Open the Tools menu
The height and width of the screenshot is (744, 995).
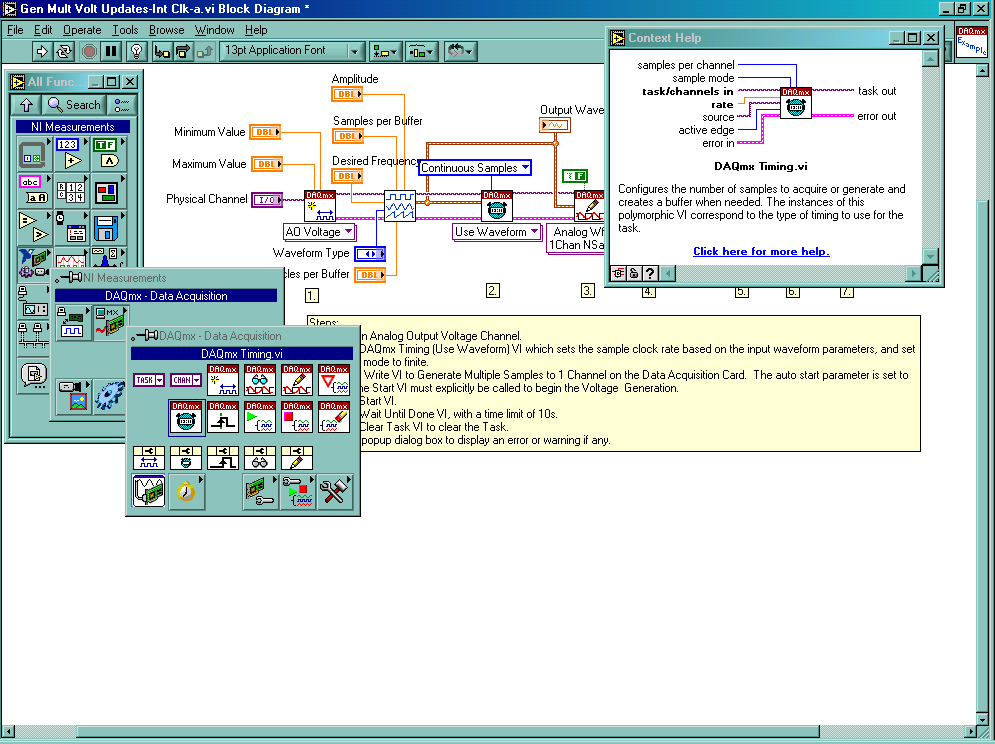coord(125,30)
